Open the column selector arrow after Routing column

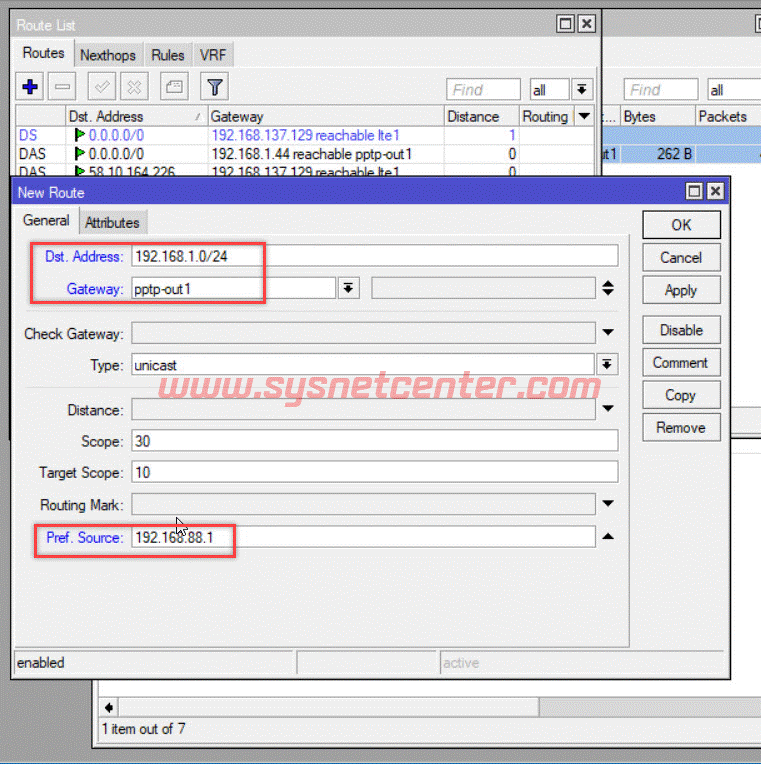[x=584, y=116]
